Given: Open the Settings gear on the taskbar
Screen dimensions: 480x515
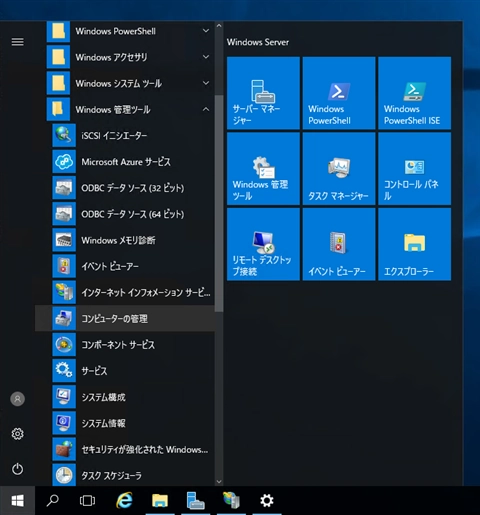Looking at the screenshot, I should click(x=267, y=501).
